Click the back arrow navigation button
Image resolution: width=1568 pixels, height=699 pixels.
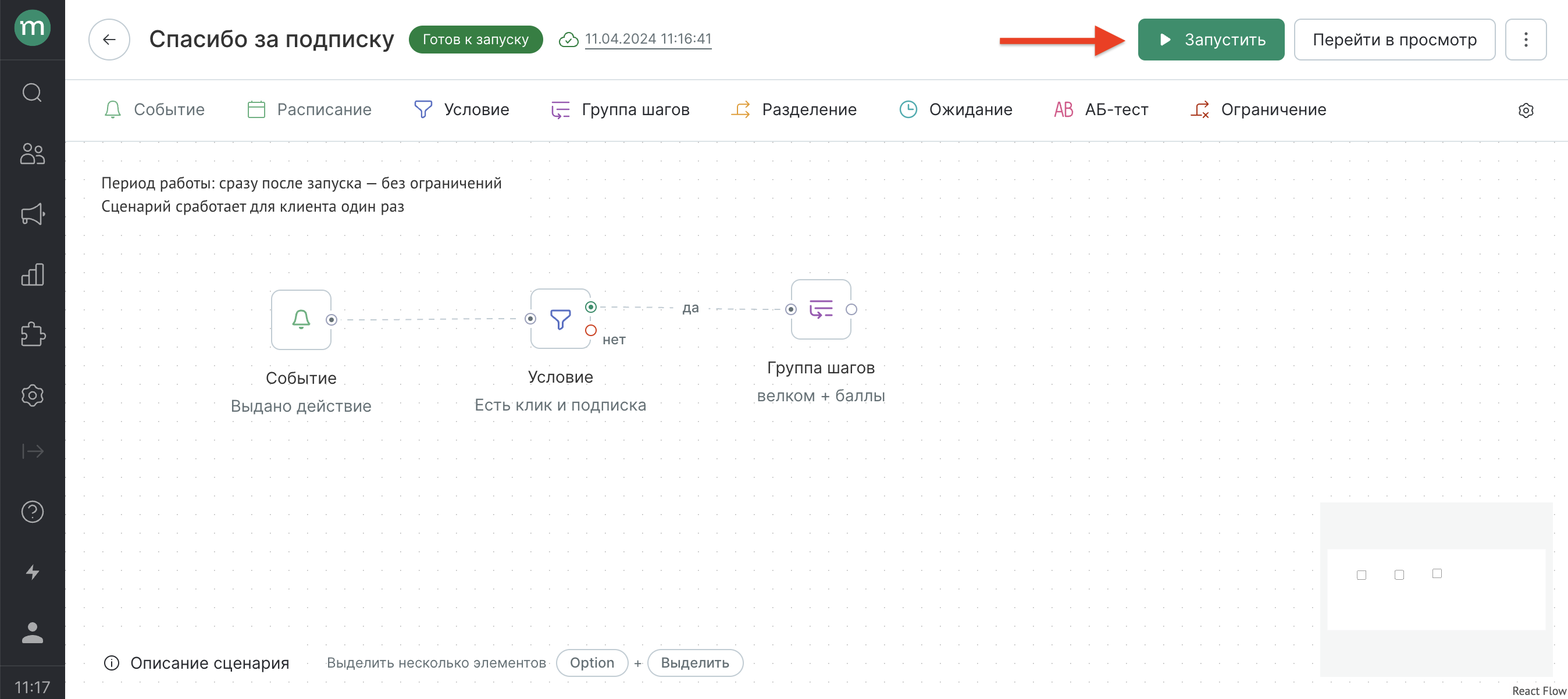[x=109, y=38]
